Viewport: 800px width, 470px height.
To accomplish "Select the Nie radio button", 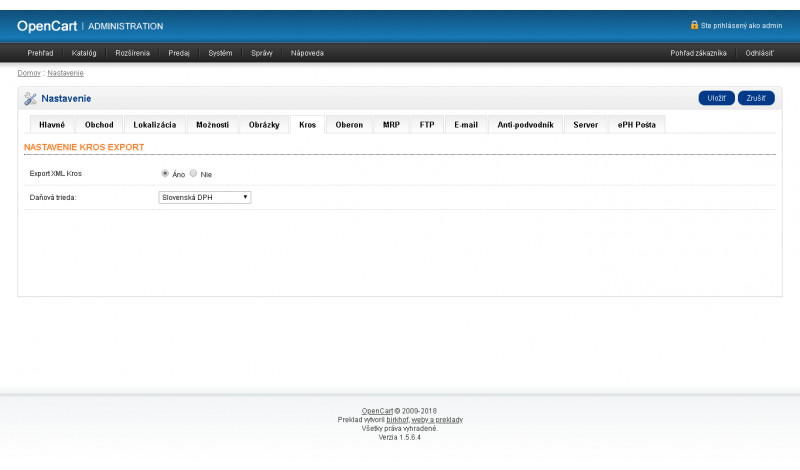I will click(x=193, y=174).
